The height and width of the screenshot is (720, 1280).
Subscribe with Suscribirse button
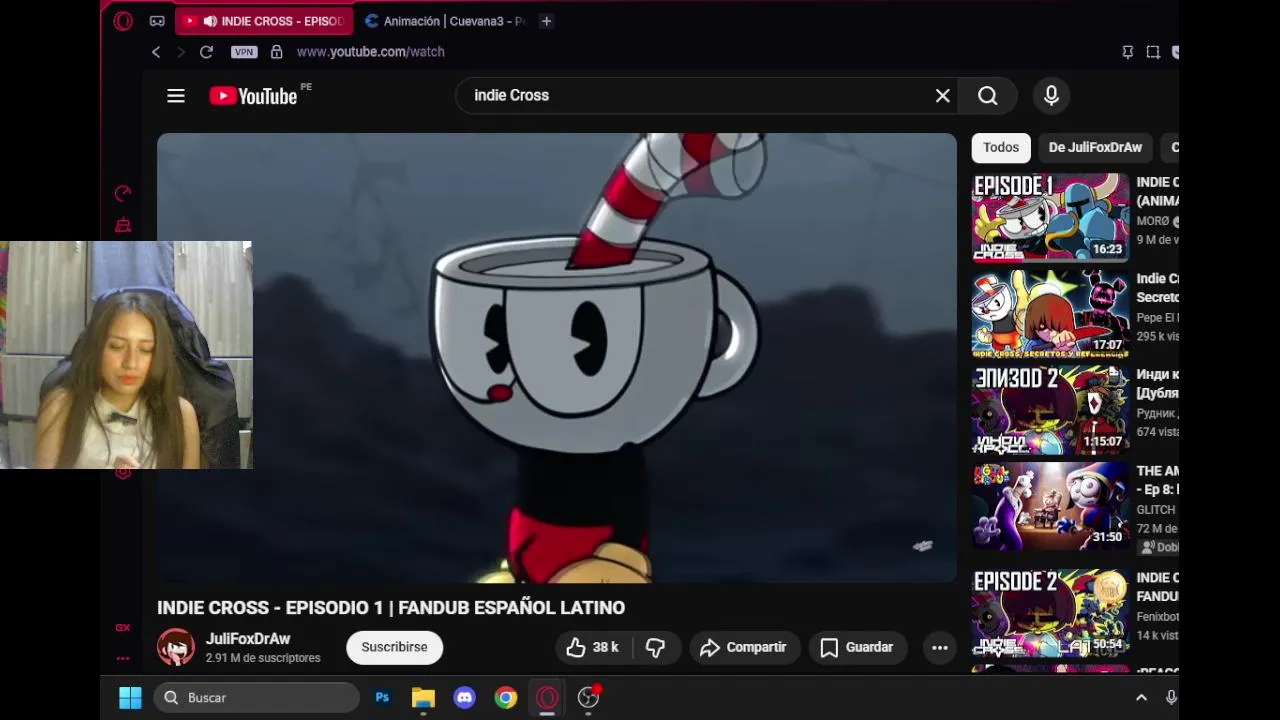tap(394, 647)
